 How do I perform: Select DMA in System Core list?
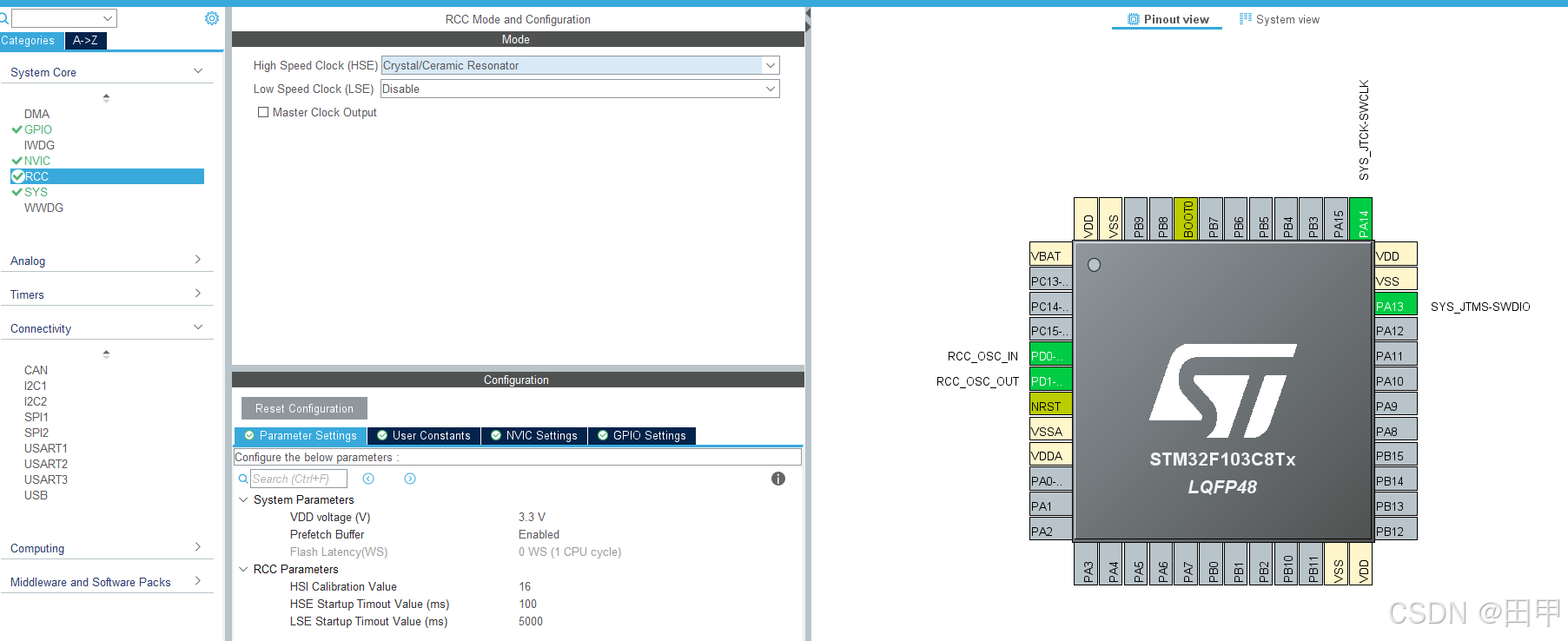click(x=36, y=114)
